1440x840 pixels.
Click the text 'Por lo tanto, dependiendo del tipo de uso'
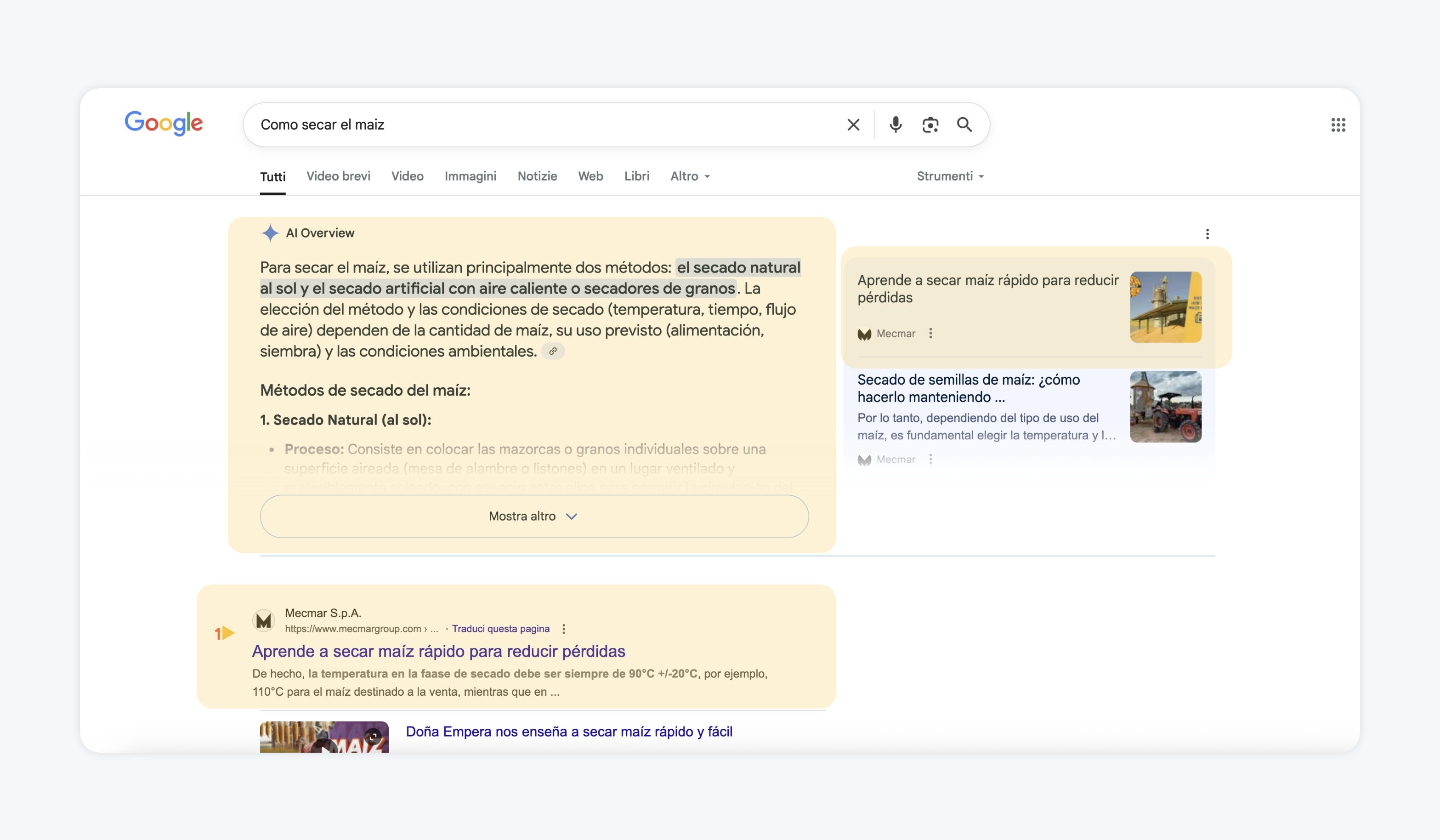tap(987, 426)
